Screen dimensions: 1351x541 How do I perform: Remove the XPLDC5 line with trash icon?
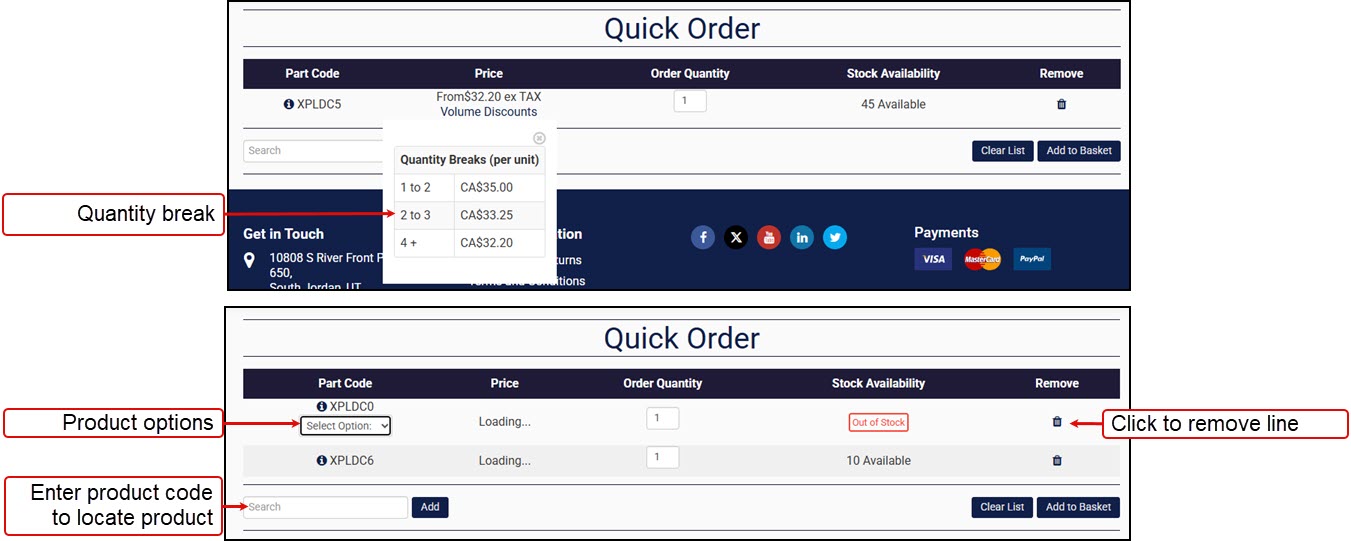click(1062, 104)
